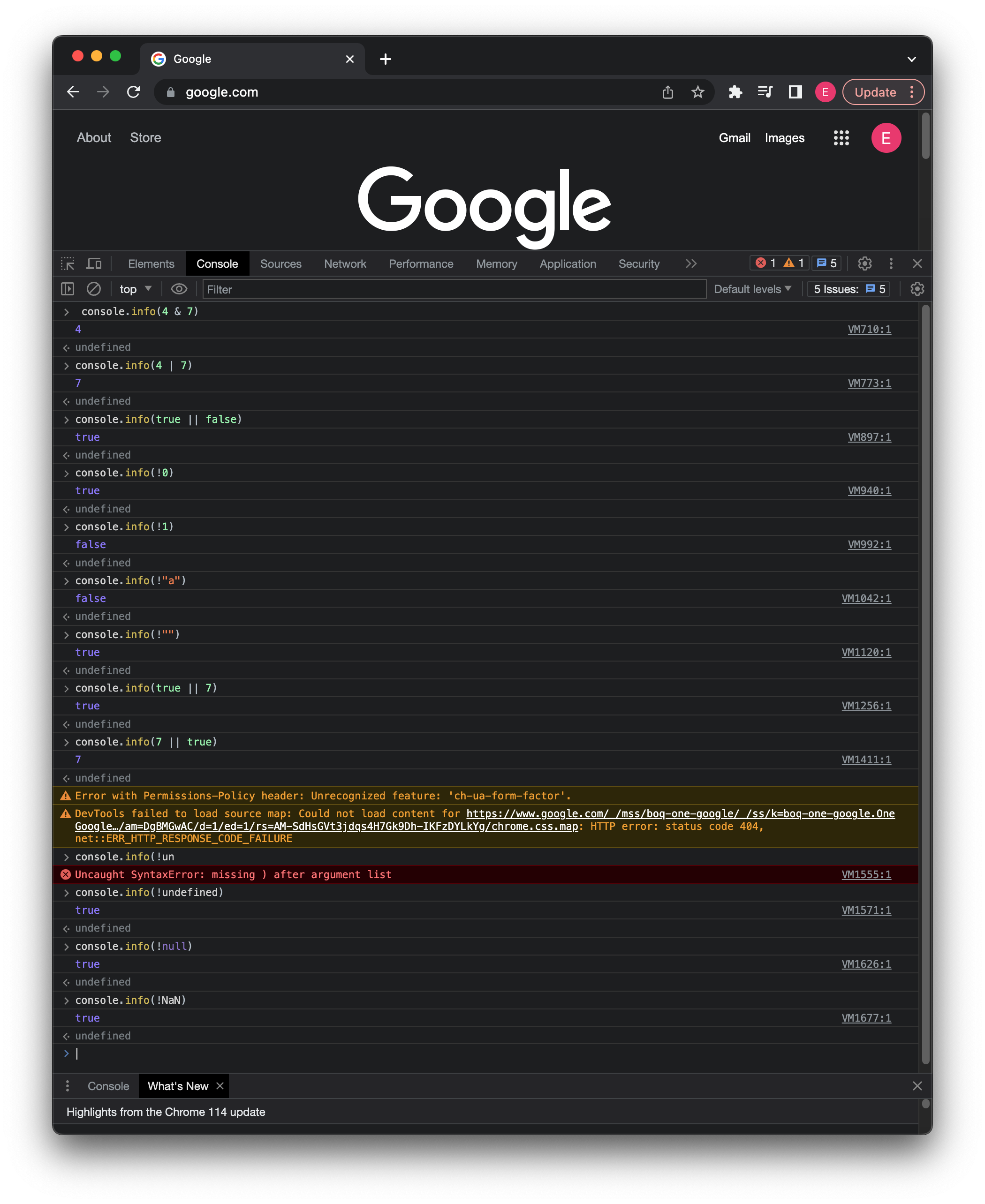Click the console output vertical scrollbar

coord(925,684)
